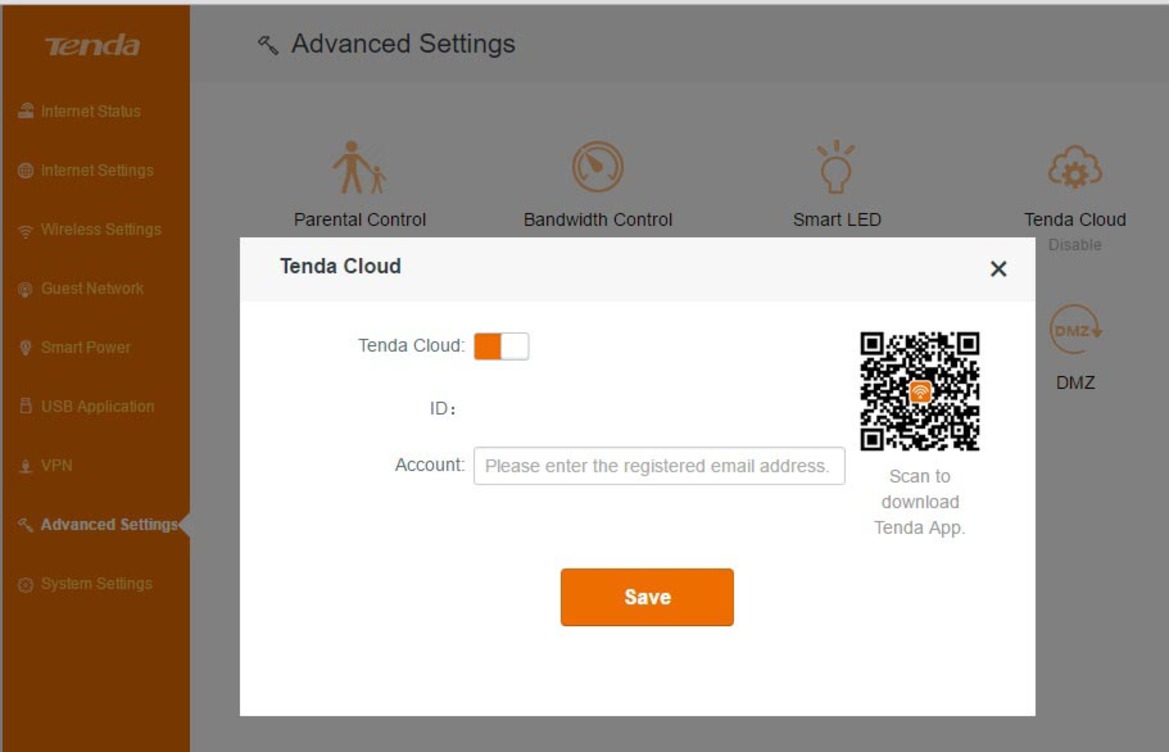
Task: Click the "Tenda Cloud:" label beside the switch
Action: 411,346
